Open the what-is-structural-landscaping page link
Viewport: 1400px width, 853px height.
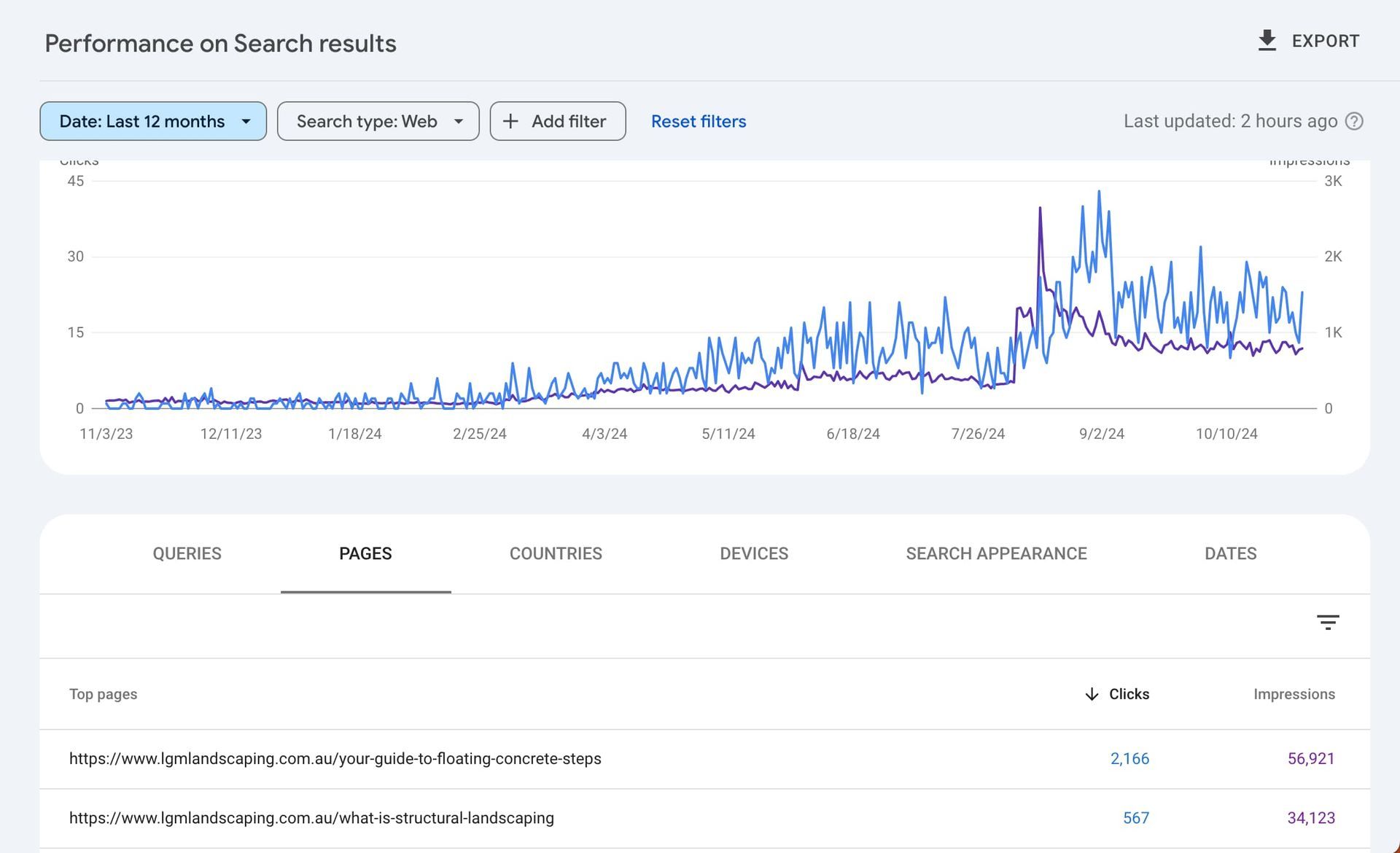(311, 818)
